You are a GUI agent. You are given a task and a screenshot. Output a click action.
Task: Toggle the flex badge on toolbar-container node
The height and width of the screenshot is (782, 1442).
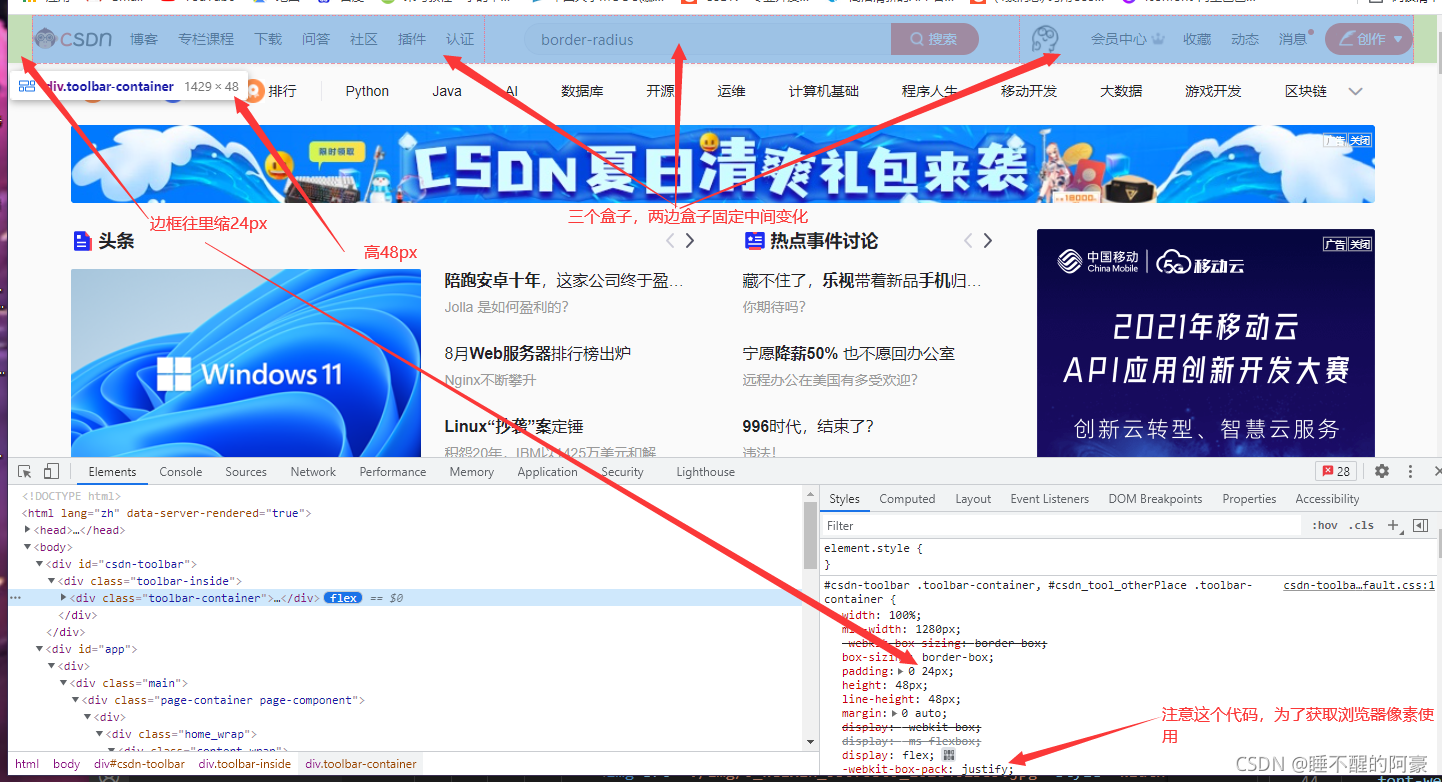[x=344, y=598]
